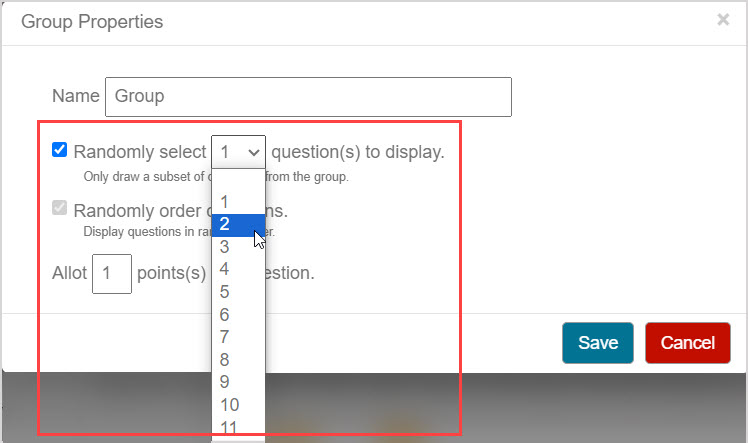Toggle the Randomly order questions checkbox
Image resolution: width=748 pixels, height=443 pixels.
point(60,210)
